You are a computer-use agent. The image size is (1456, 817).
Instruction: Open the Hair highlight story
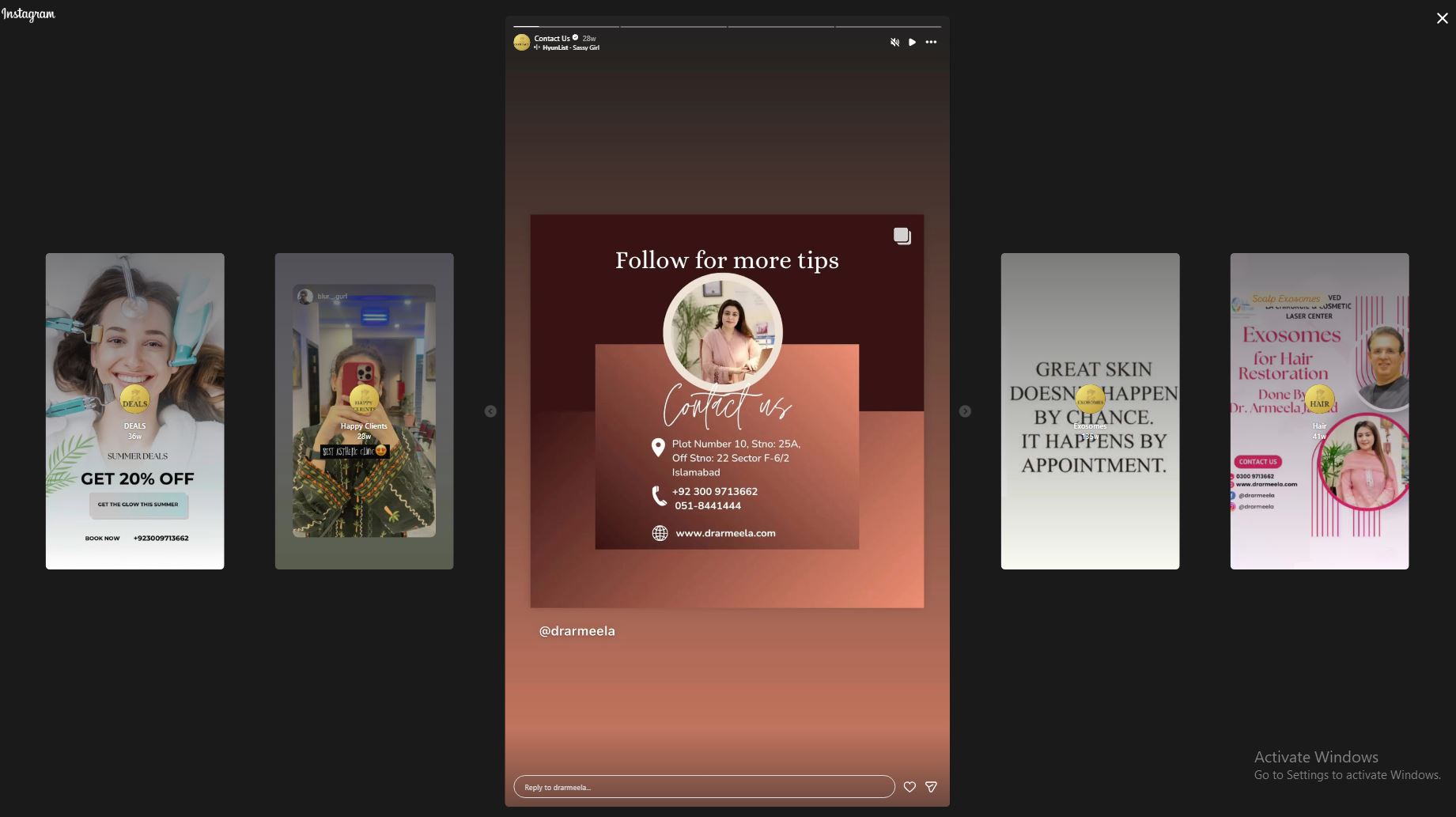(x=1319, y=411)
